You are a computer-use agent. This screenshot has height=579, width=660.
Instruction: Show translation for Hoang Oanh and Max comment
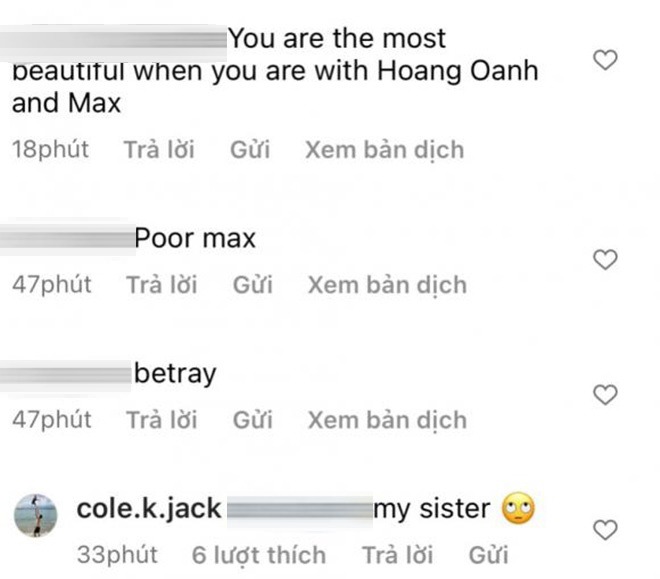tap(384, 150)
